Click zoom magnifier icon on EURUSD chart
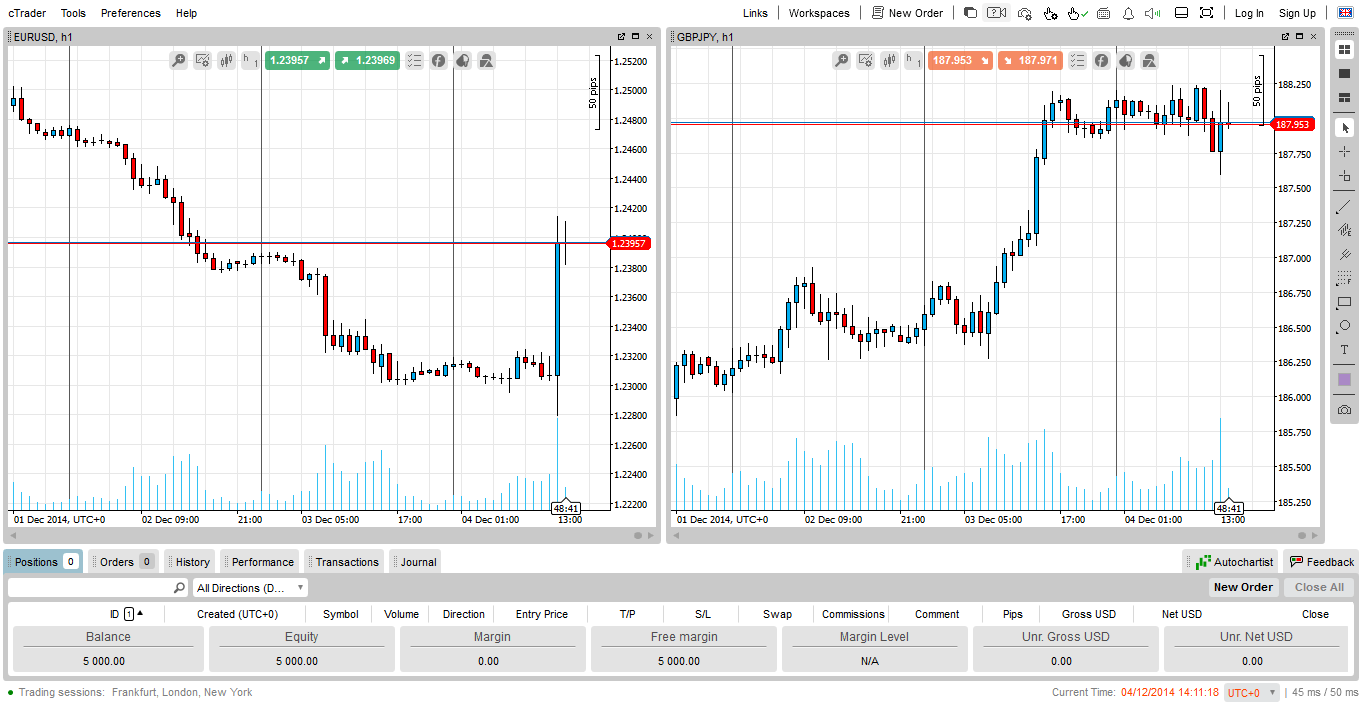Screen dimensions: 1363x702 (179, 61)
